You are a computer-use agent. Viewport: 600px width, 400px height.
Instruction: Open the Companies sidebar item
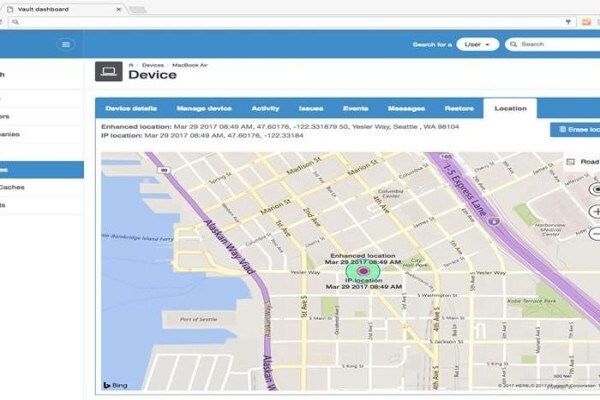coord(42,134)
